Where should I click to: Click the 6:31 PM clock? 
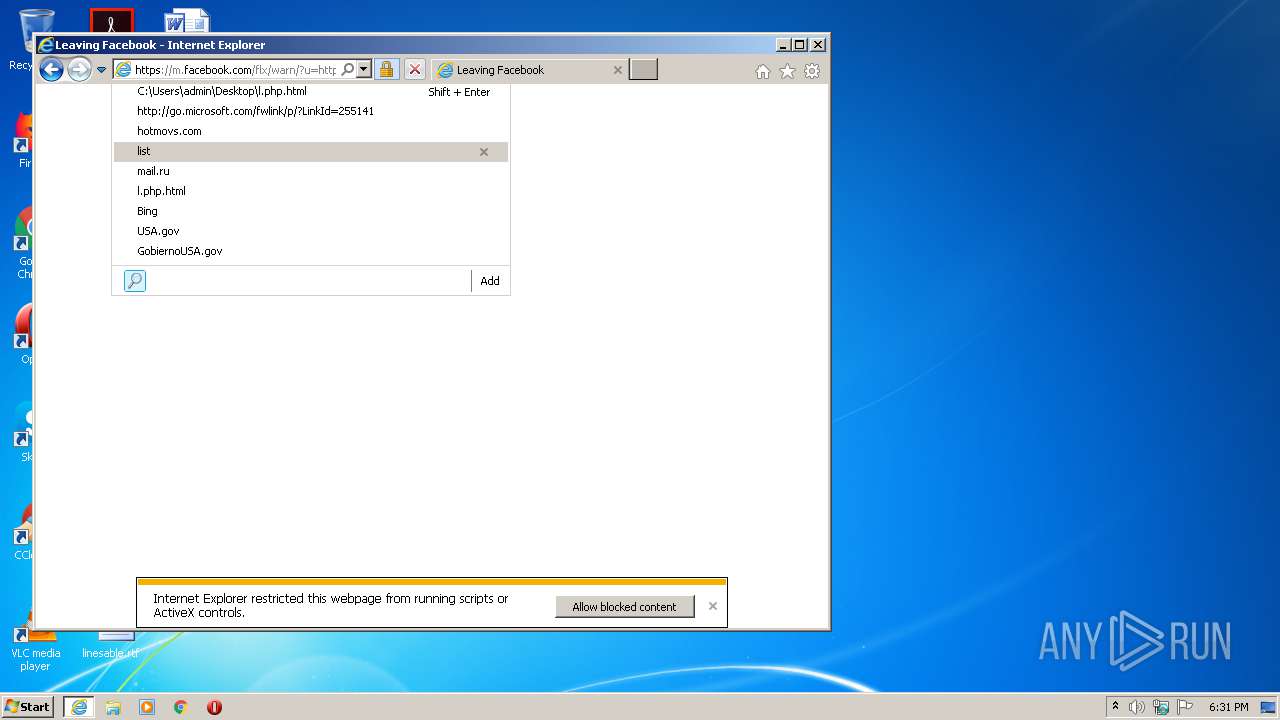pos(1228,707)
